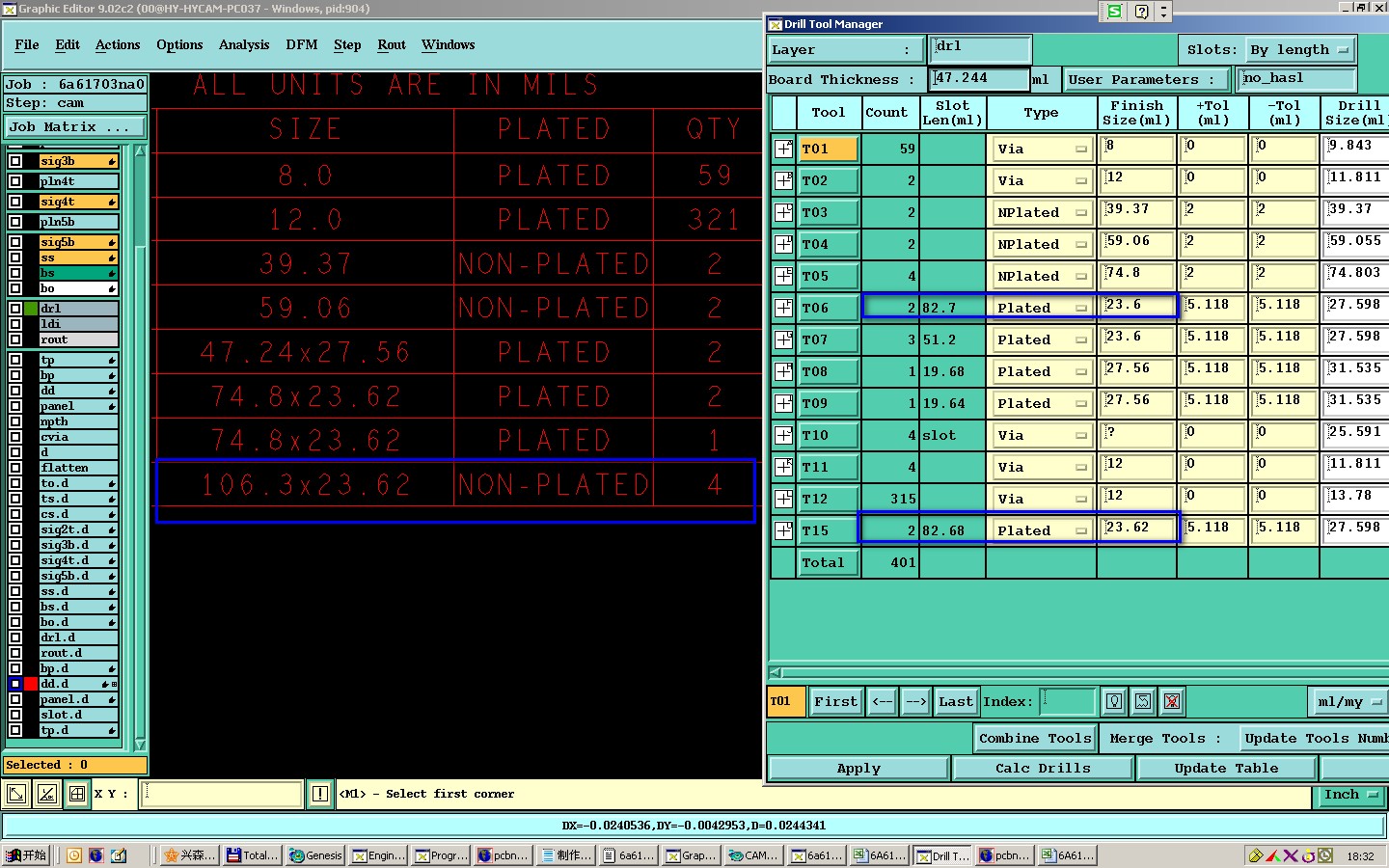Toggle display checkbox for rout layer
This screenshot has width=1389, height=868.
pos(15,339)
